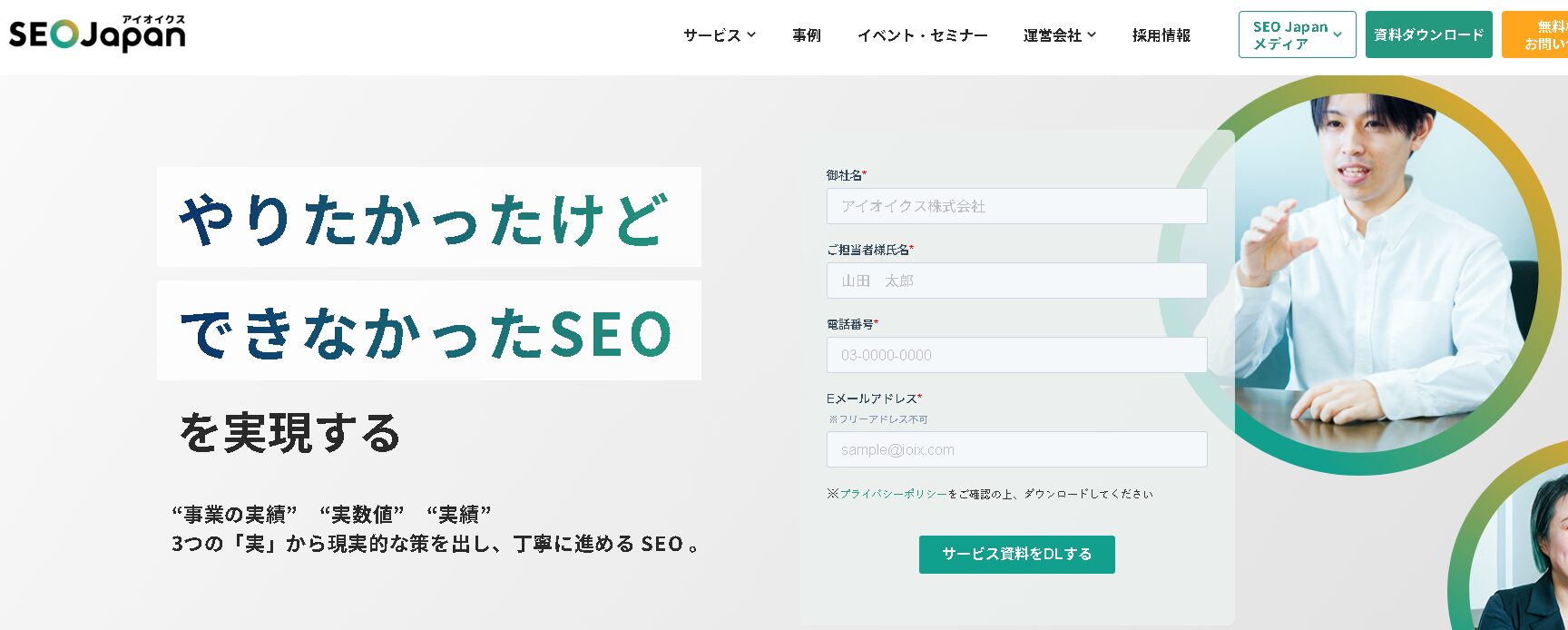Focus the 御社名 company name field
The height and width of the screenshot is (630, 1568).
click(x=1016, y=206)
